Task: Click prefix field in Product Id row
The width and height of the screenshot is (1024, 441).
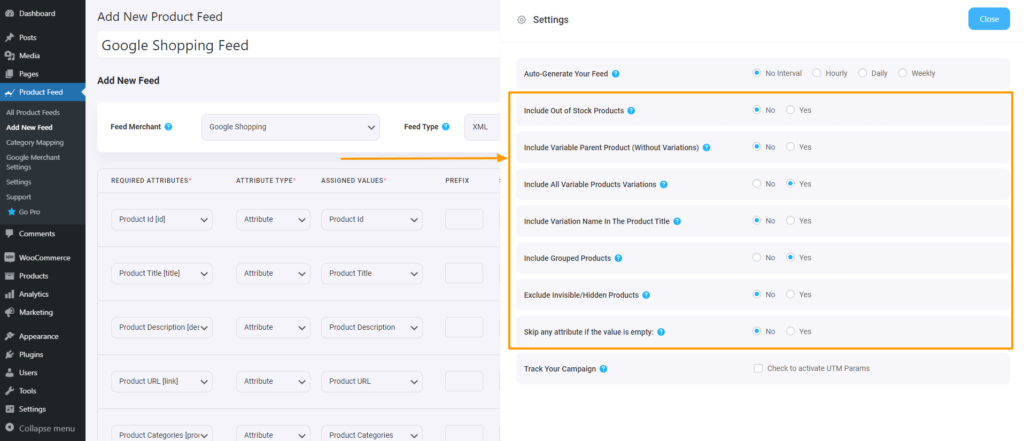Action: tap(464, 220)
